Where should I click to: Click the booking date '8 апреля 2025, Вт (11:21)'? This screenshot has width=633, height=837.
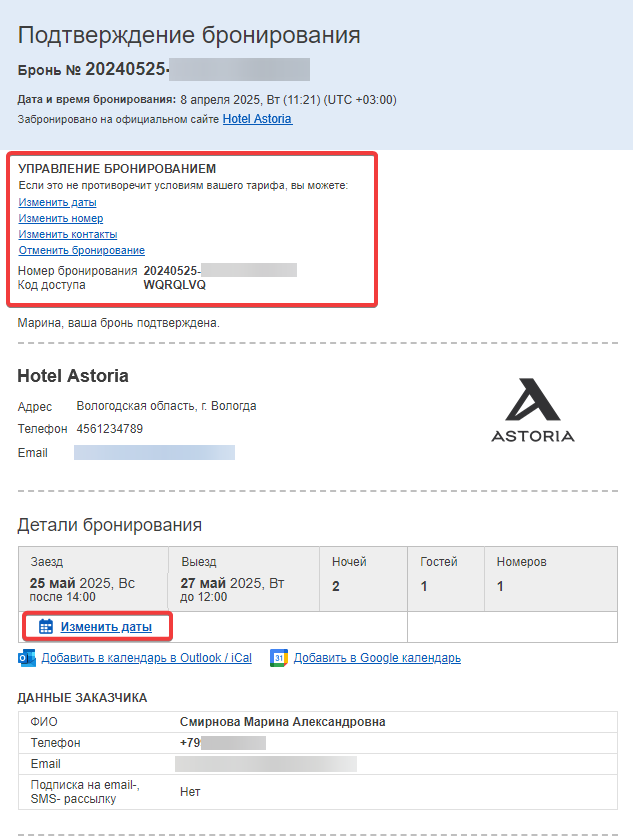tap(250, 100)
